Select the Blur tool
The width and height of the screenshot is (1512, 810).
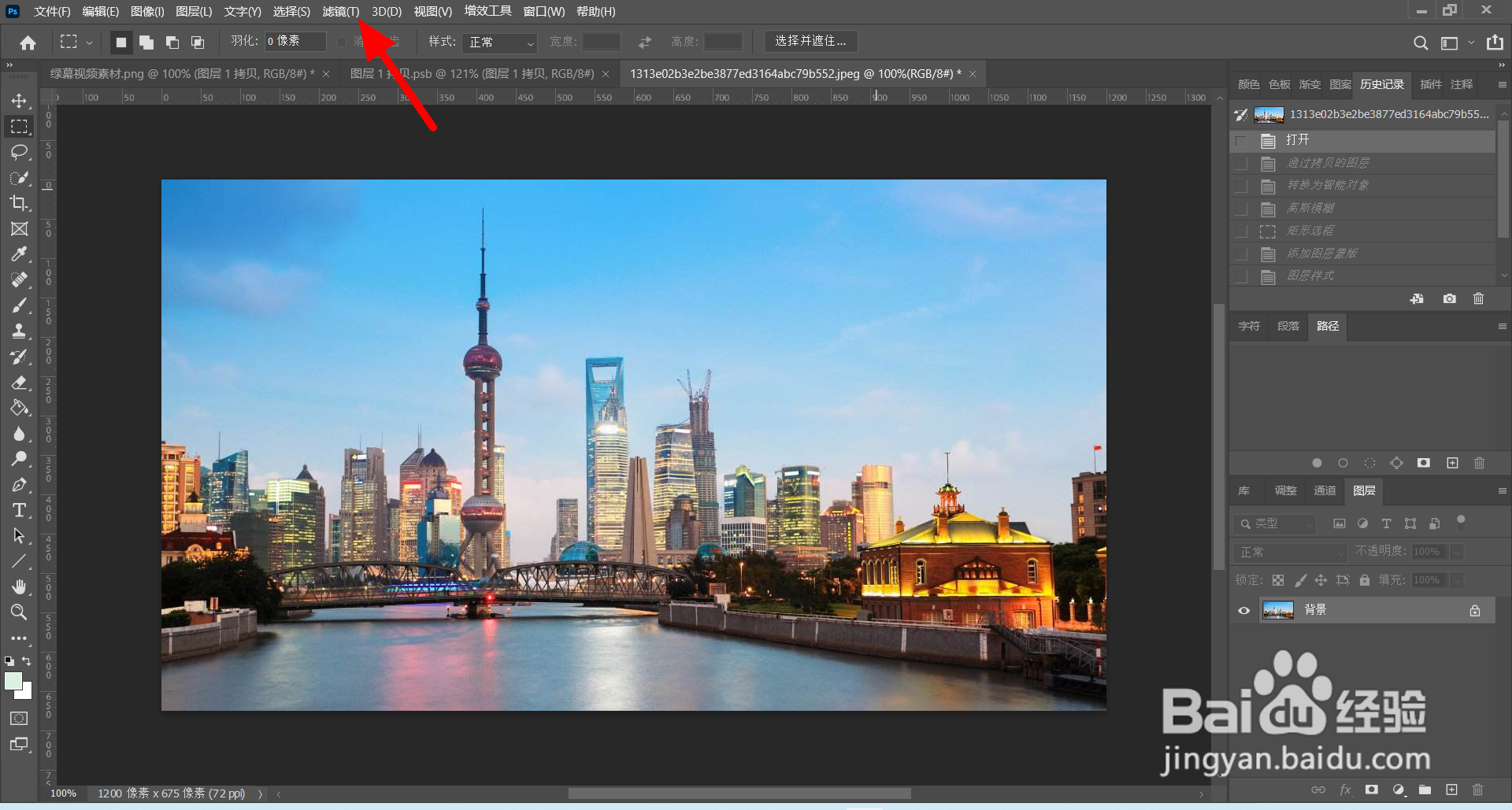click(20, 434)
